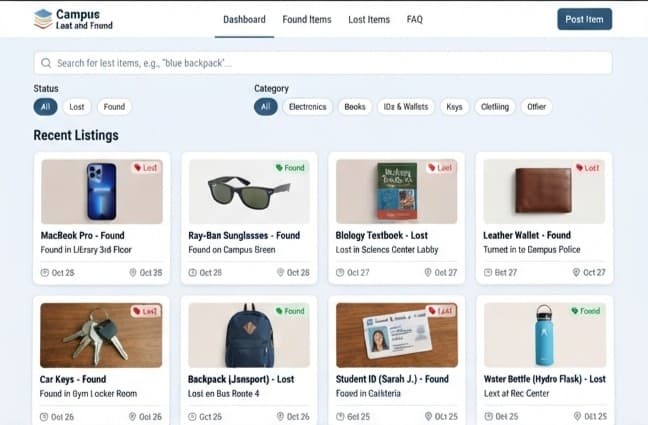Click the Found tag on the Water Bottle card

tap(585, 311)
